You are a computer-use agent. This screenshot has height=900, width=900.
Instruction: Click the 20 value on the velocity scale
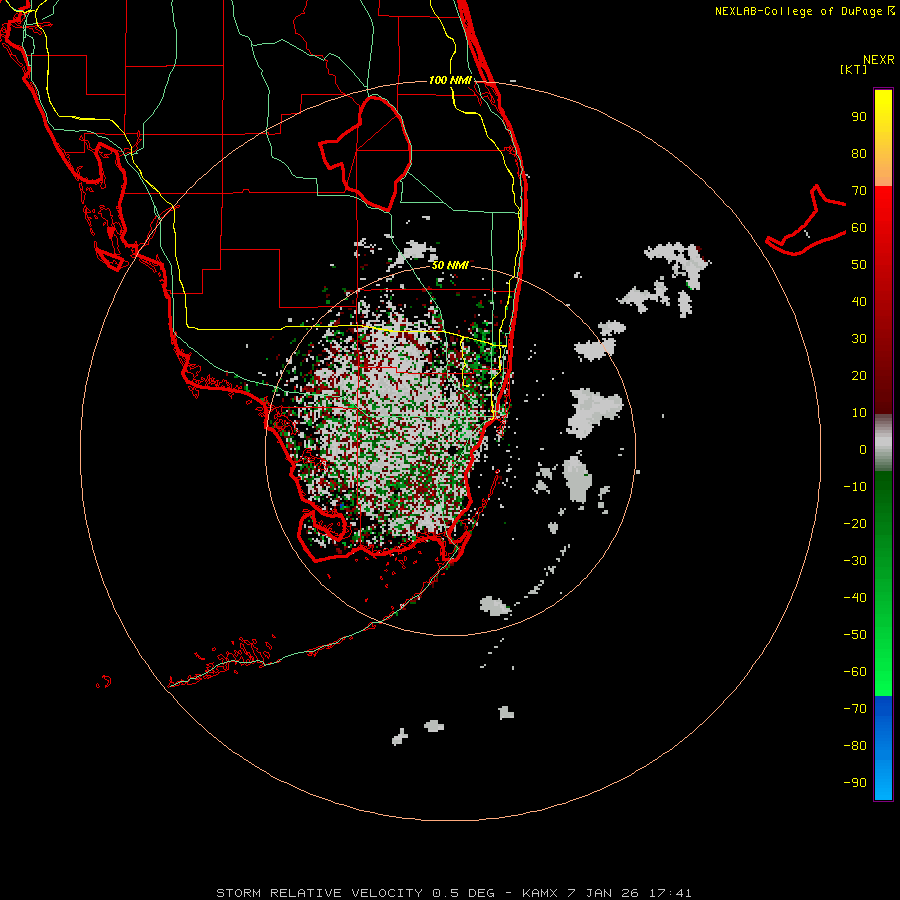pos(859,375)
